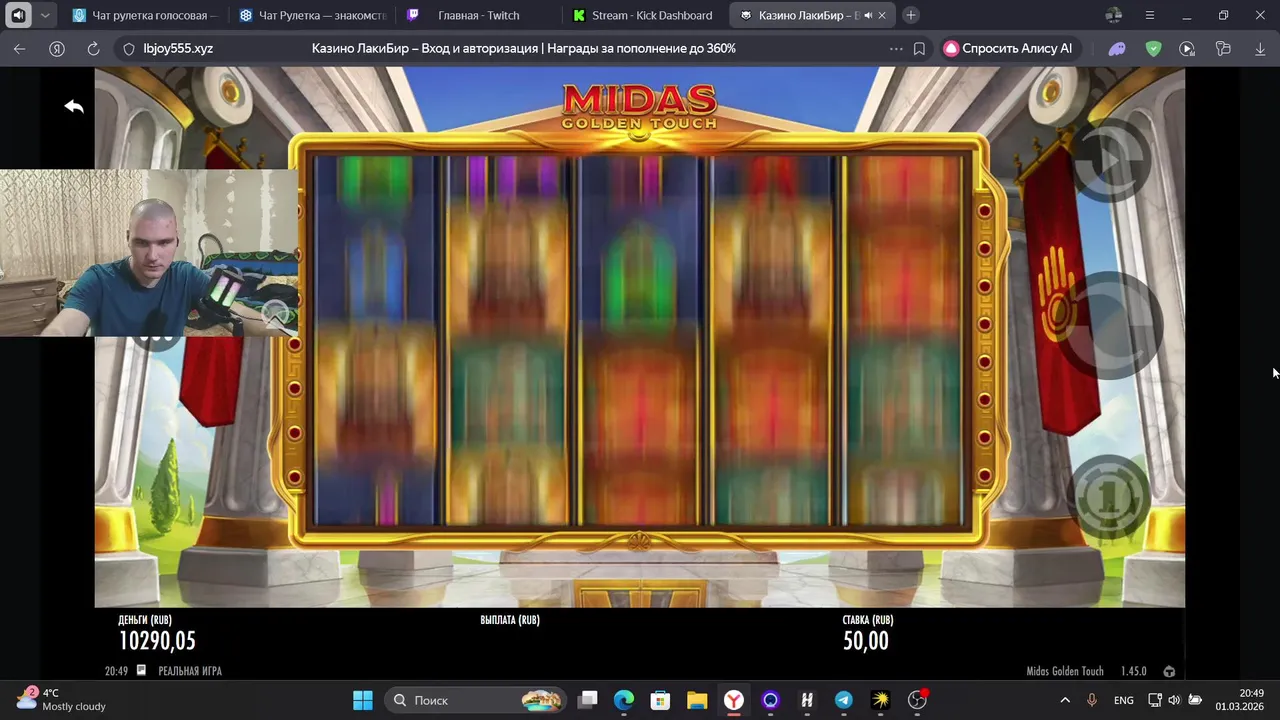1280x720 pixels.
Task: Open the purple ghost extension icon
Action: click(1117, 48)
